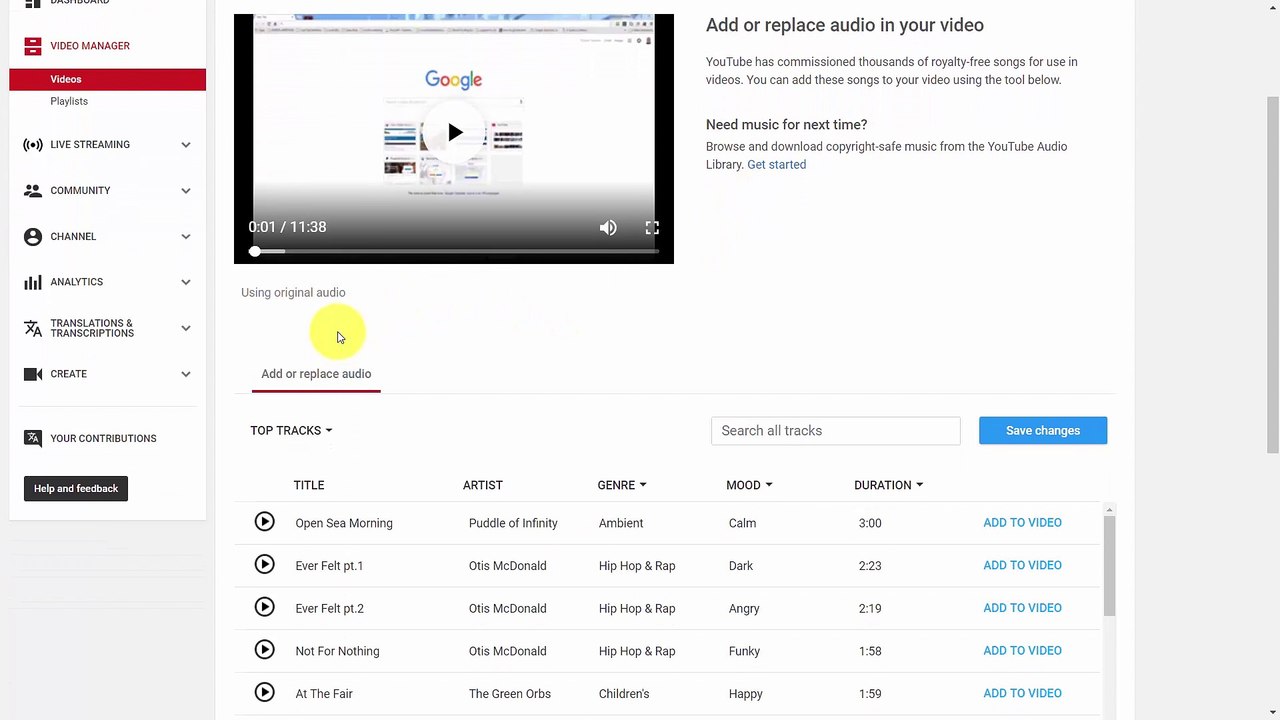Image resolution: width=1280 pixels, height=720 pixels.
Task: Click the Search all tracks field
Action: tap(836, 431)
